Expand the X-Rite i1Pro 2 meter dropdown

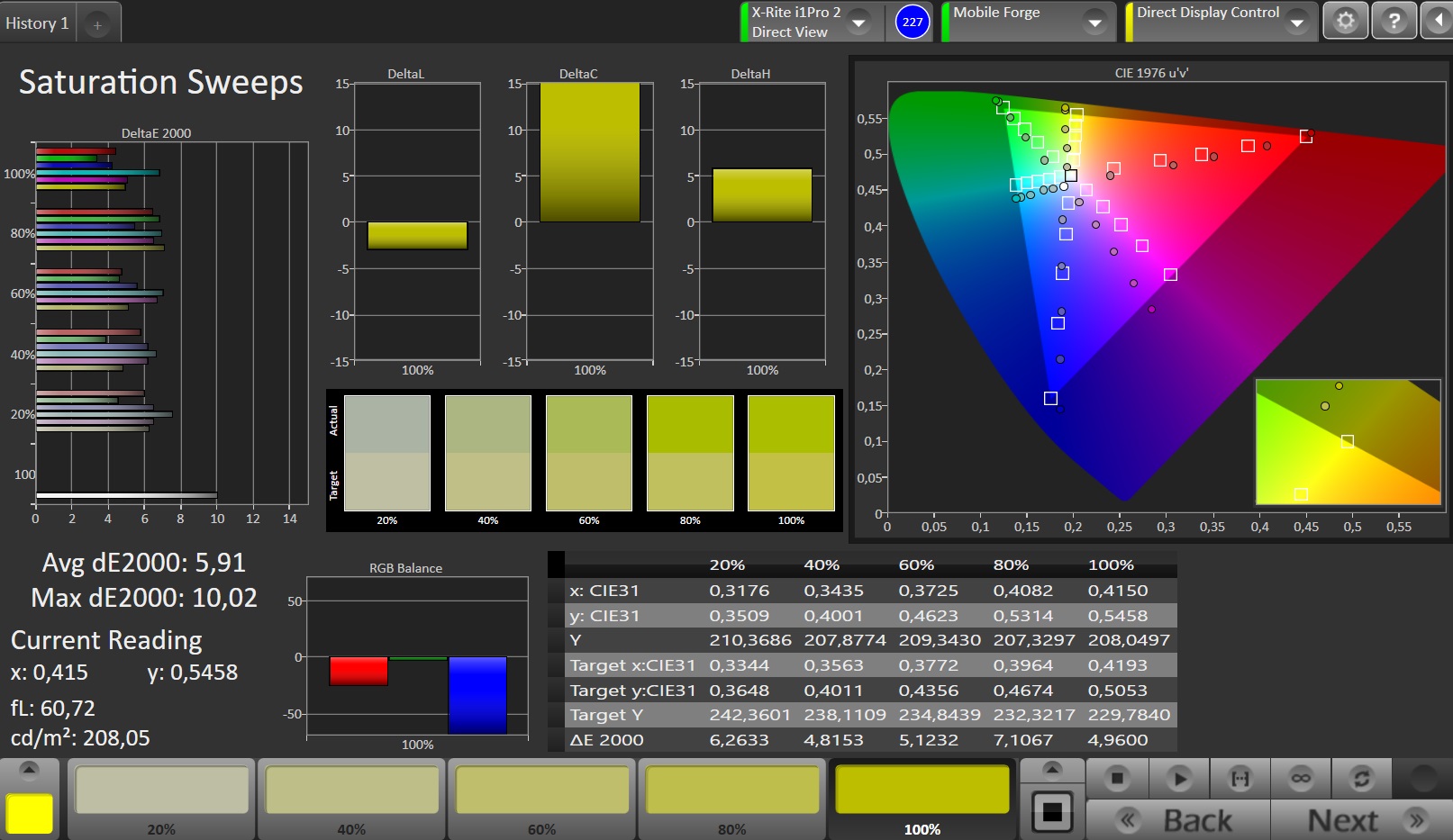click(x=859, y=23)
